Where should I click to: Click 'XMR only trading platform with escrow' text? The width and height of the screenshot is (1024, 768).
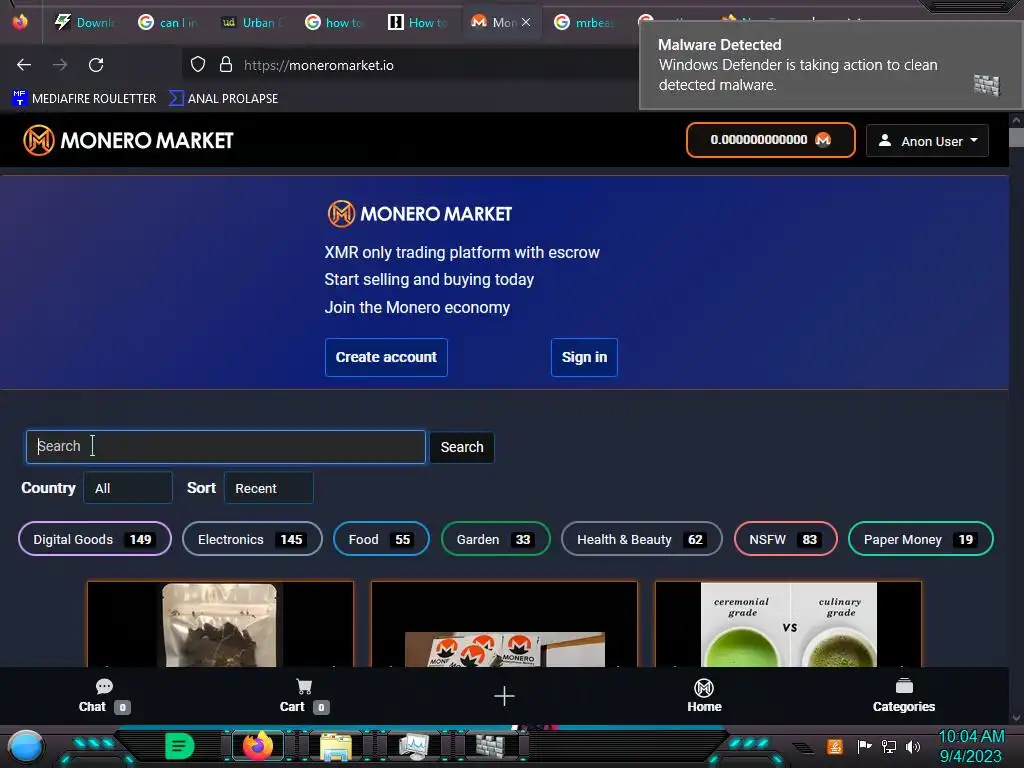click(462, 252)
